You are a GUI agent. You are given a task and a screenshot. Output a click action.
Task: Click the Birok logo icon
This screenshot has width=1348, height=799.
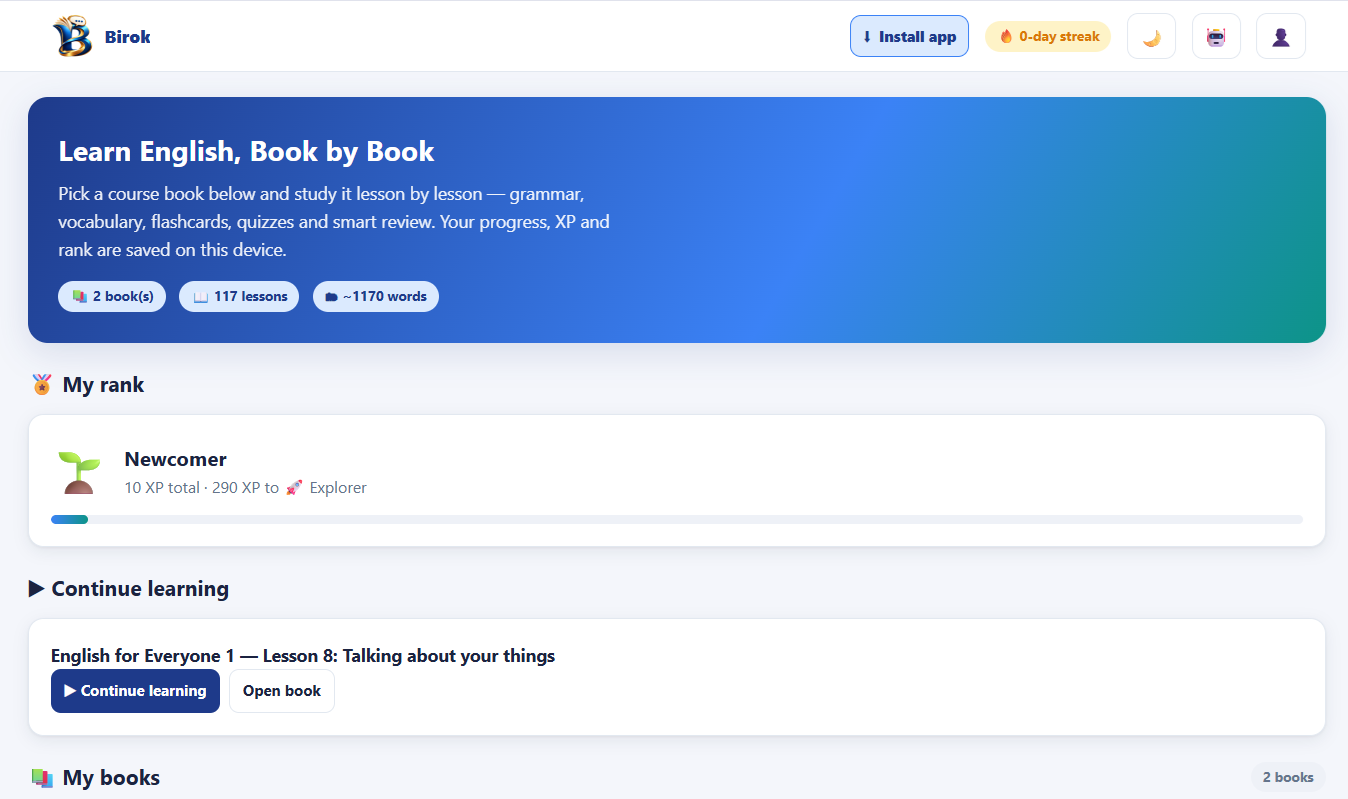[72, 37]
